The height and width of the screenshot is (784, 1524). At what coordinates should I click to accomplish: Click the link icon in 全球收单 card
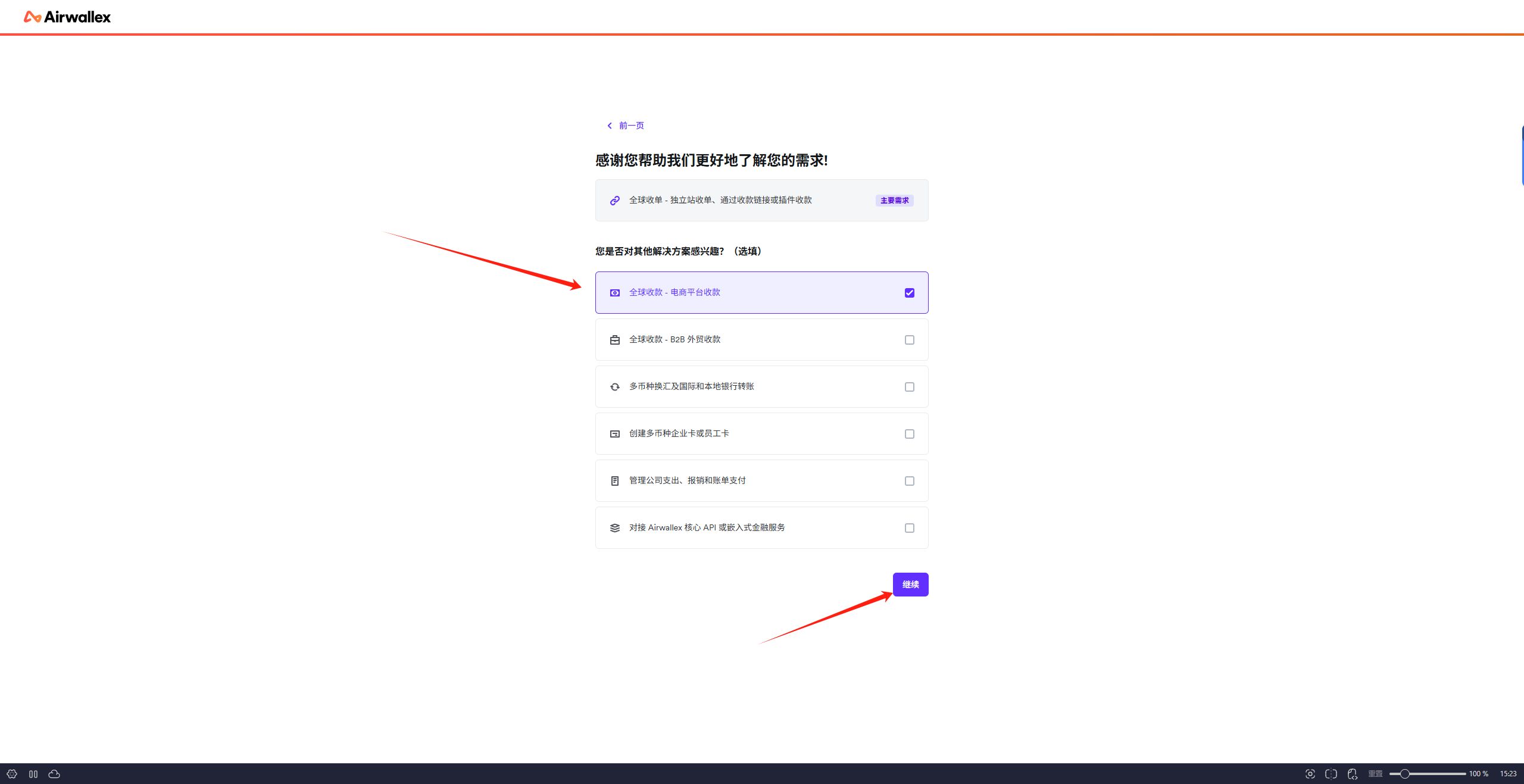point(615,201)
